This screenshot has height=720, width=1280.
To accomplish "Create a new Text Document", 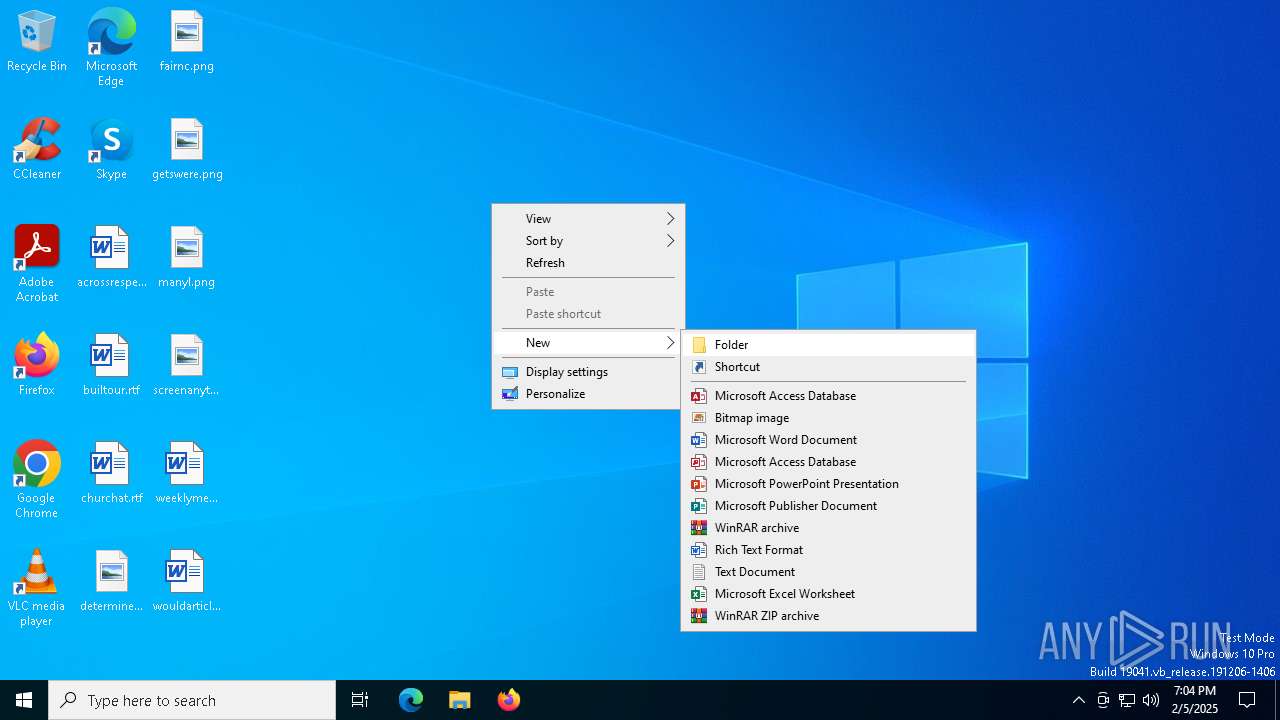I will click(828, 572).
